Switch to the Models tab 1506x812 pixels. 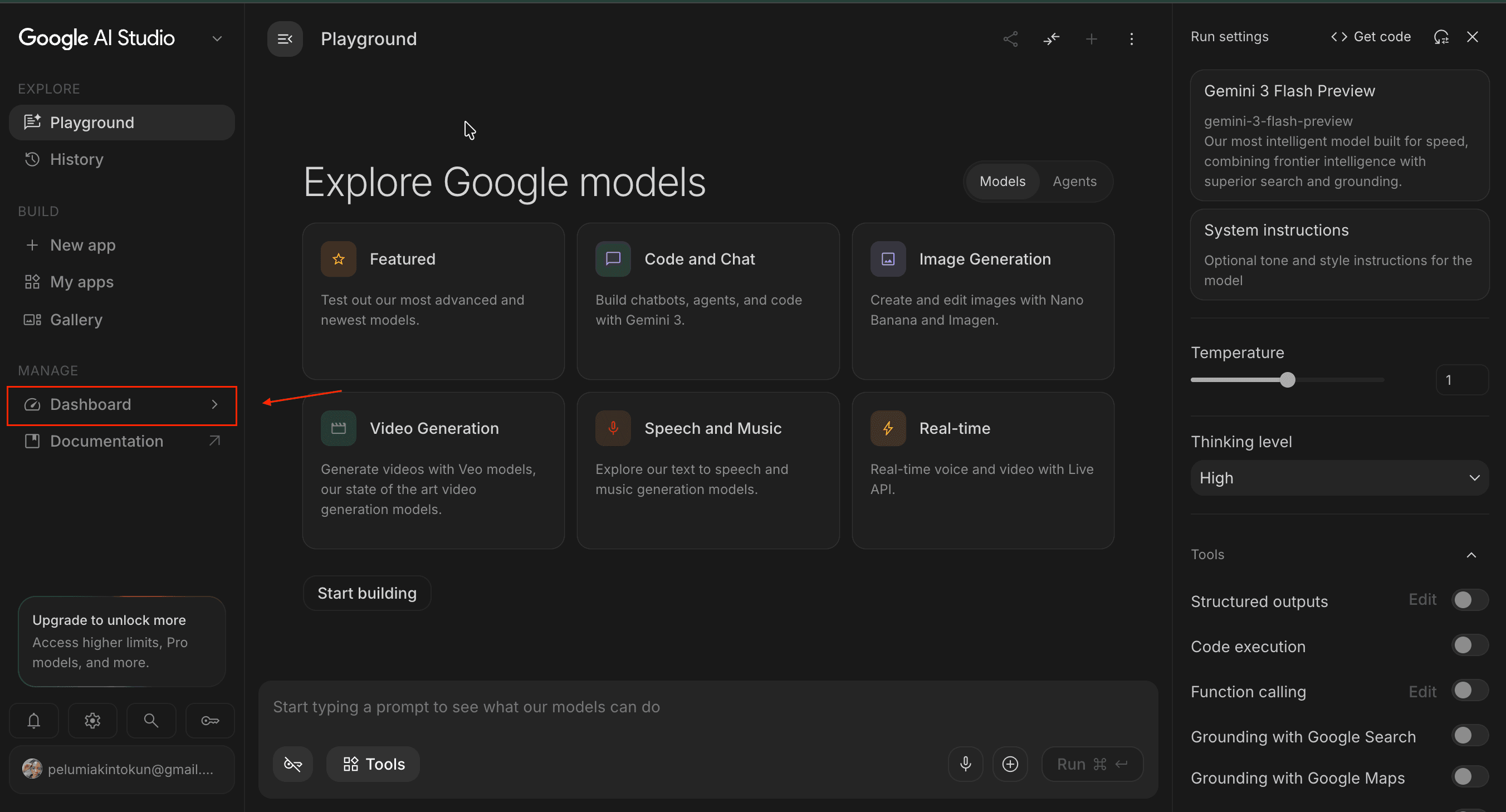tap(1002, 181)
